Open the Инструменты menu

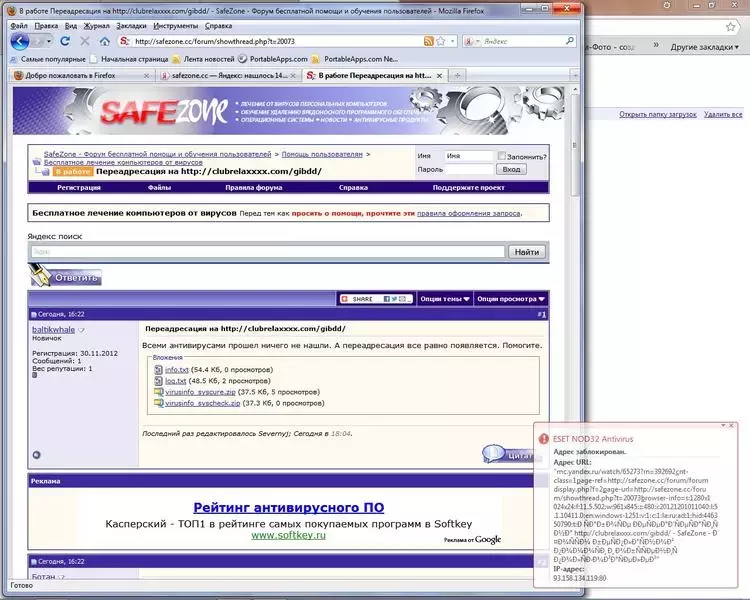pyautogui.click(x=176, y=26)
